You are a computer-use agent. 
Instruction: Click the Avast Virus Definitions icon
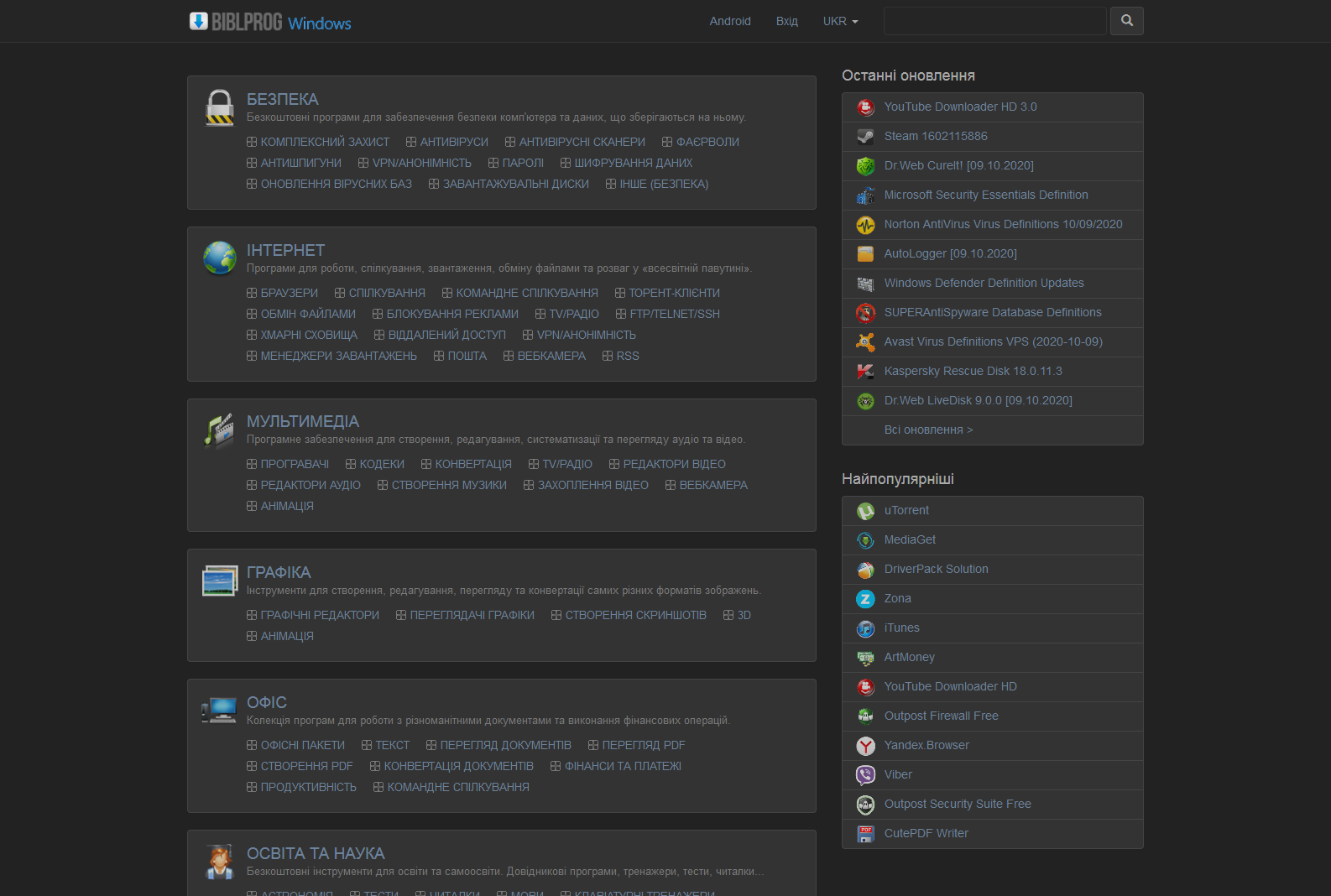[x=865, y=342]
